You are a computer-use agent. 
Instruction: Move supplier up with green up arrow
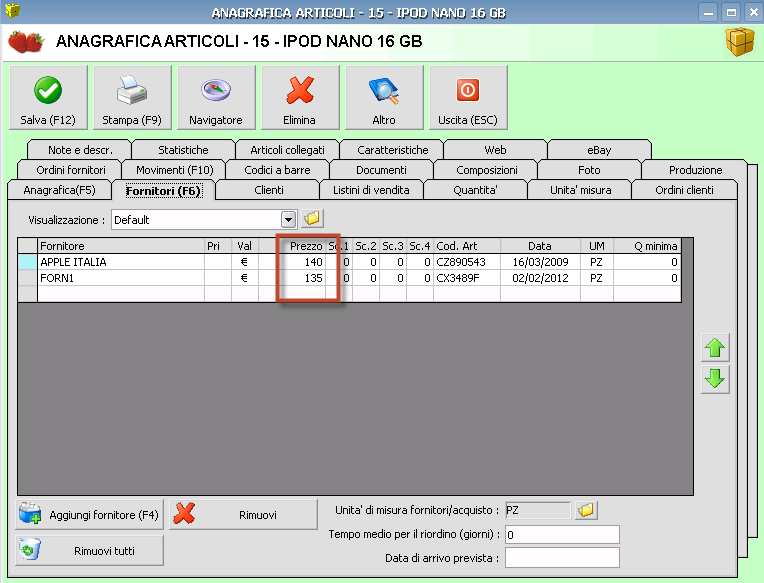[x=715, y=348]
